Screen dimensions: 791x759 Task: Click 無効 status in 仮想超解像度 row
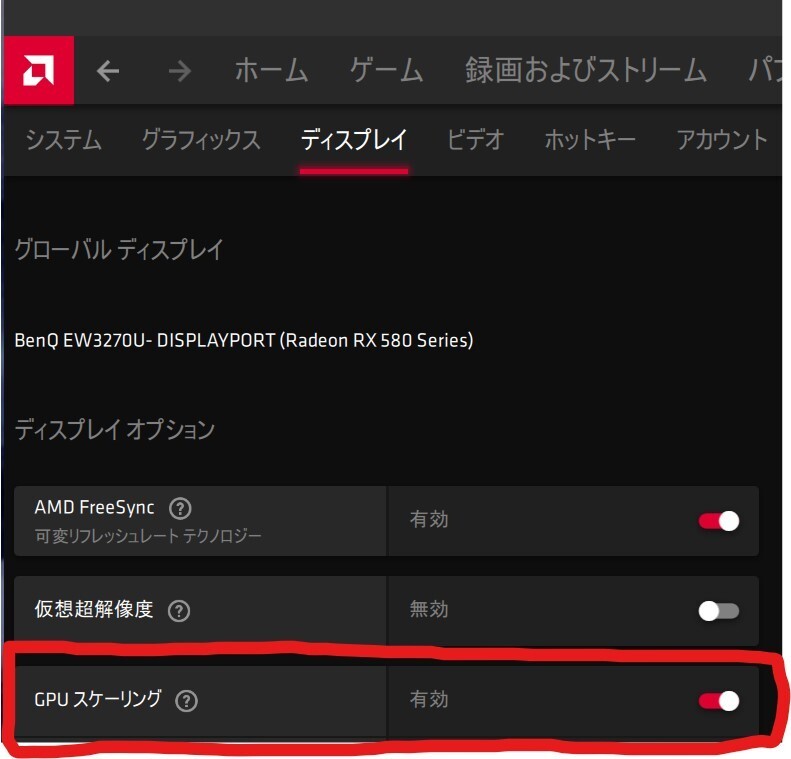429,610
